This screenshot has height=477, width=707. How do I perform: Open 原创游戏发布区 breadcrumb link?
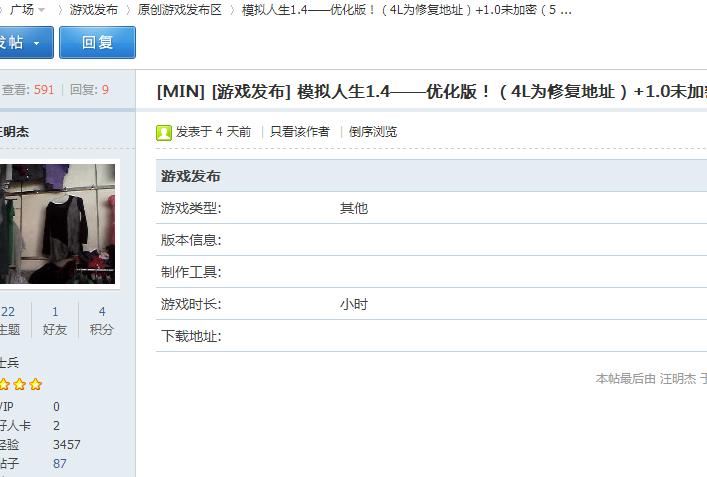coord(179,9)
